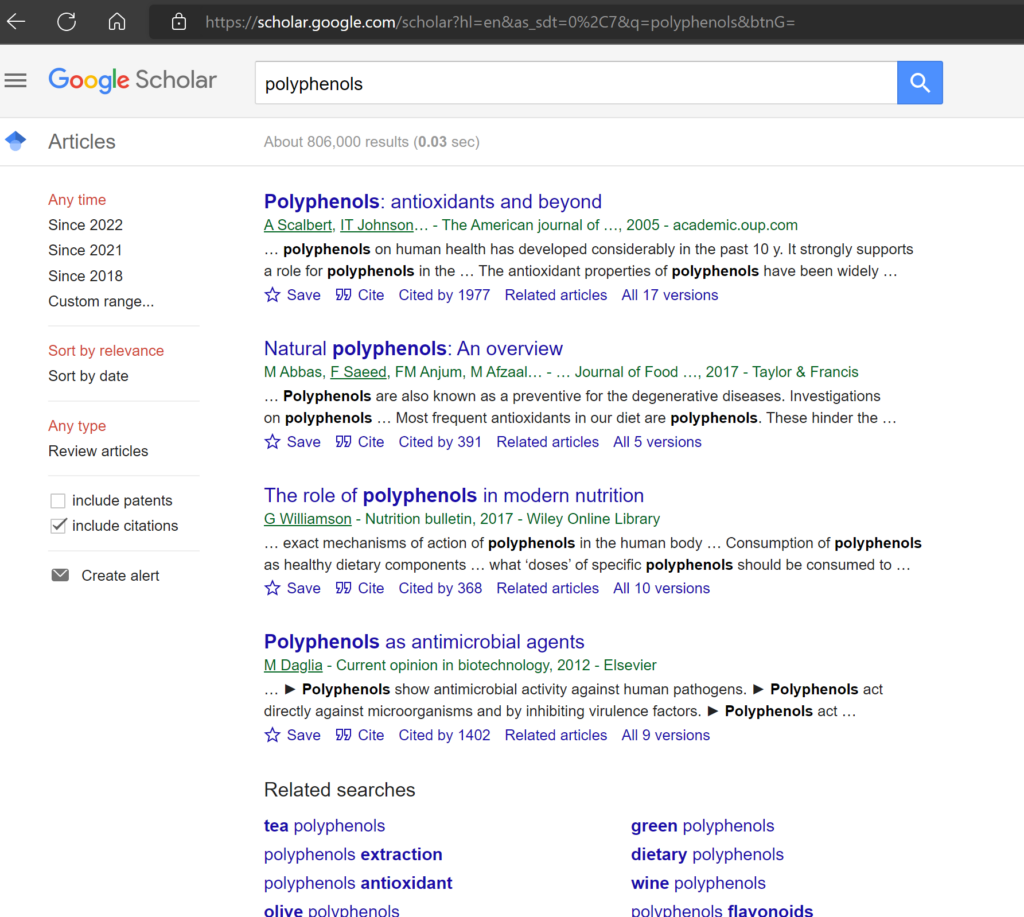Click the browser back arrow

coord(16,21)
